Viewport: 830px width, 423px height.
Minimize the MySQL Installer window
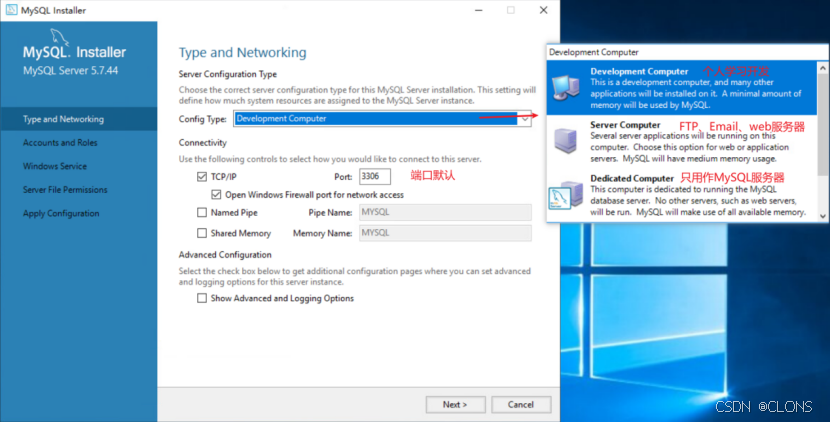(x=479, y=10)
